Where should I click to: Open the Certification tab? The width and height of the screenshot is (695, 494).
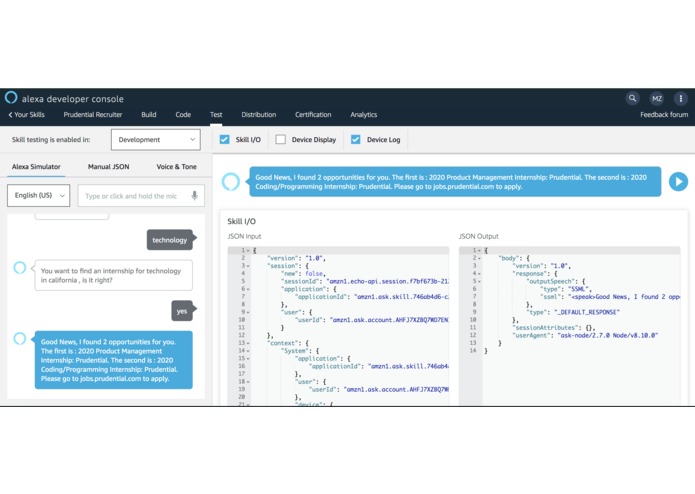(313, 115)
